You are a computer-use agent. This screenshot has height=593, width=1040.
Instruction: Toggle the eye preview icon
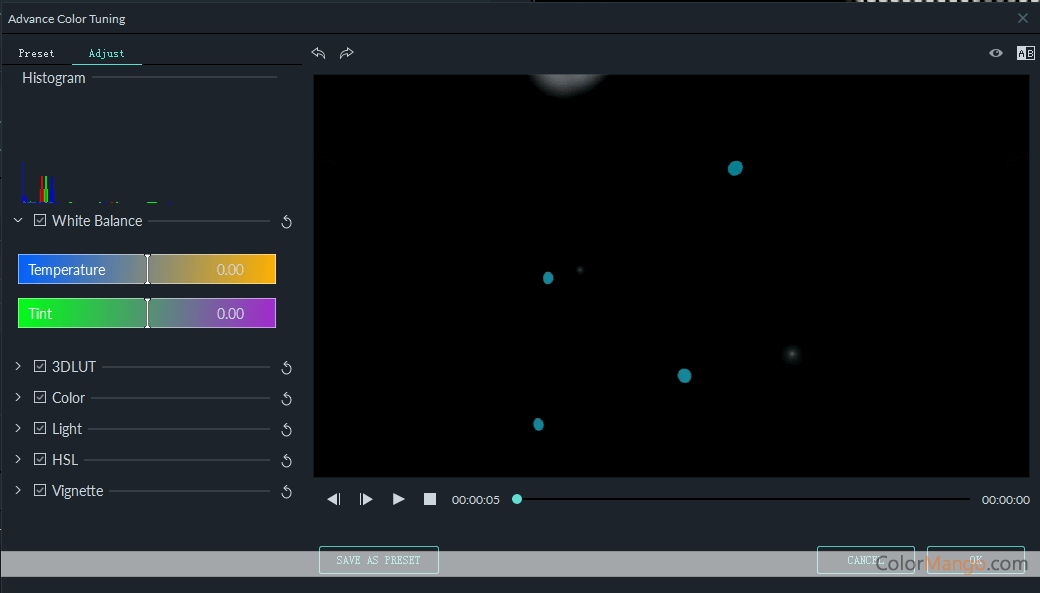click(x=996, y=53)
